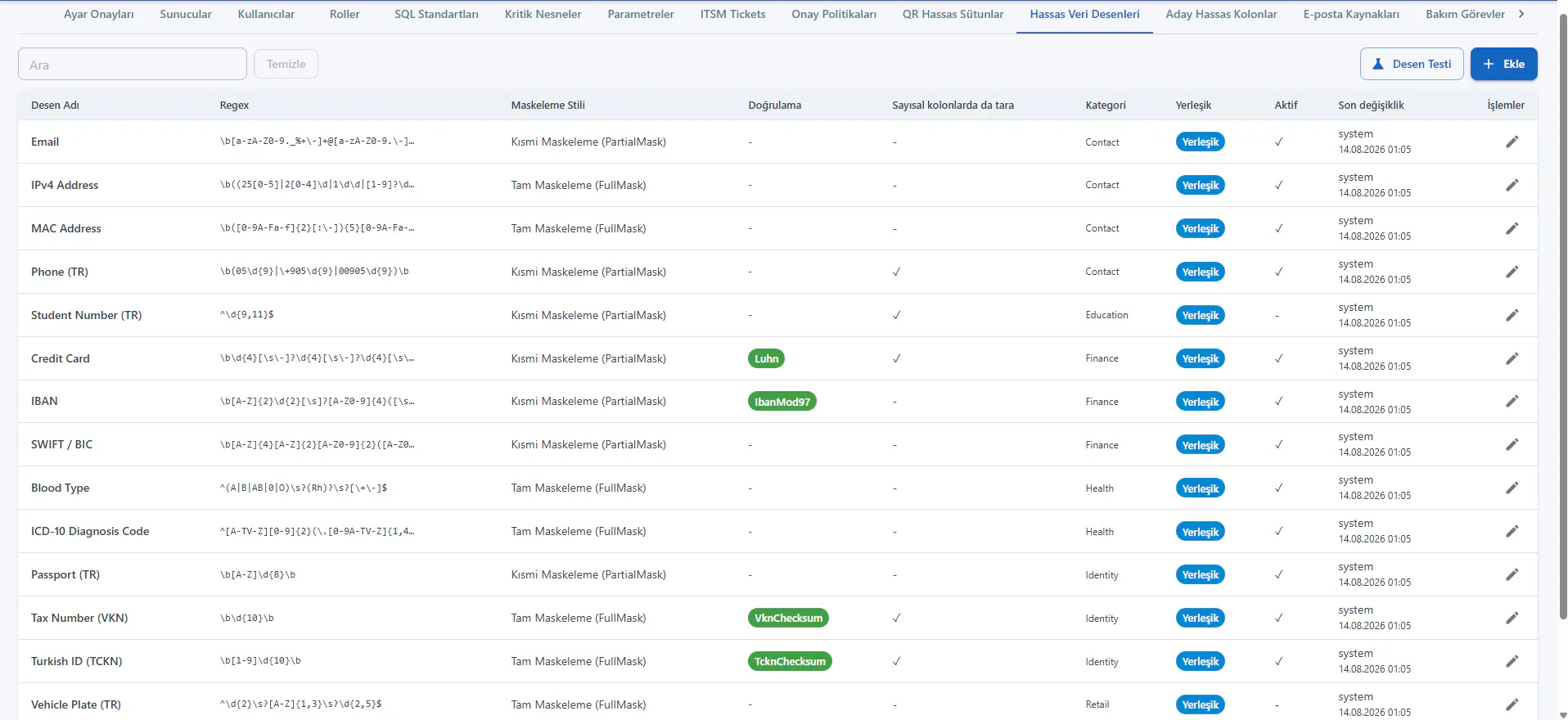The width and height of the screenshot is (1568, 720).
Task: Click the Maskeleme Stili column header
Action: [x=547, y=105]
